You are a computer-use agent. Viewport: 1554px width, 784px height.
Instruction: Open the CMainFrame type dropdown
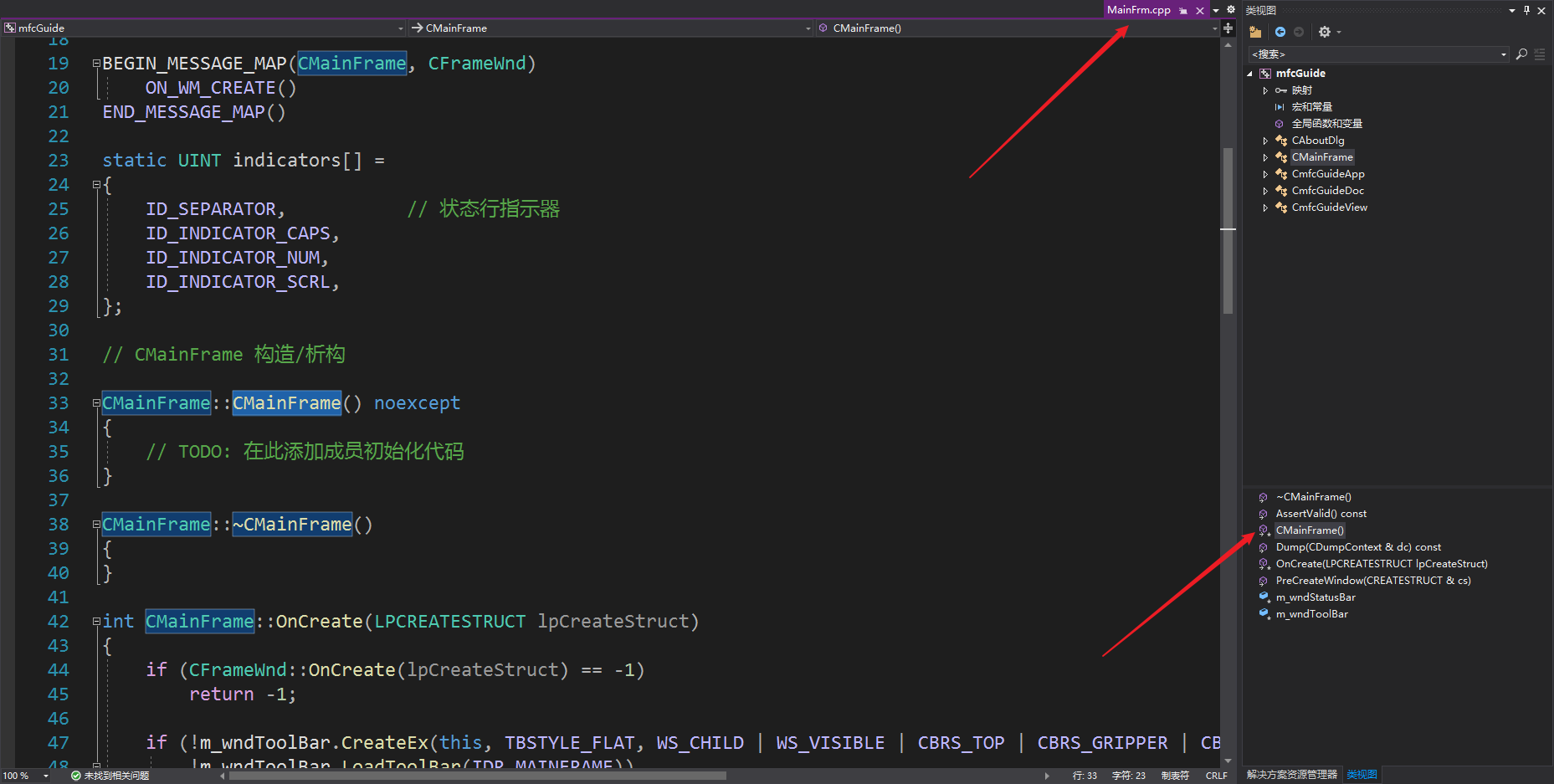click(808, 28)
